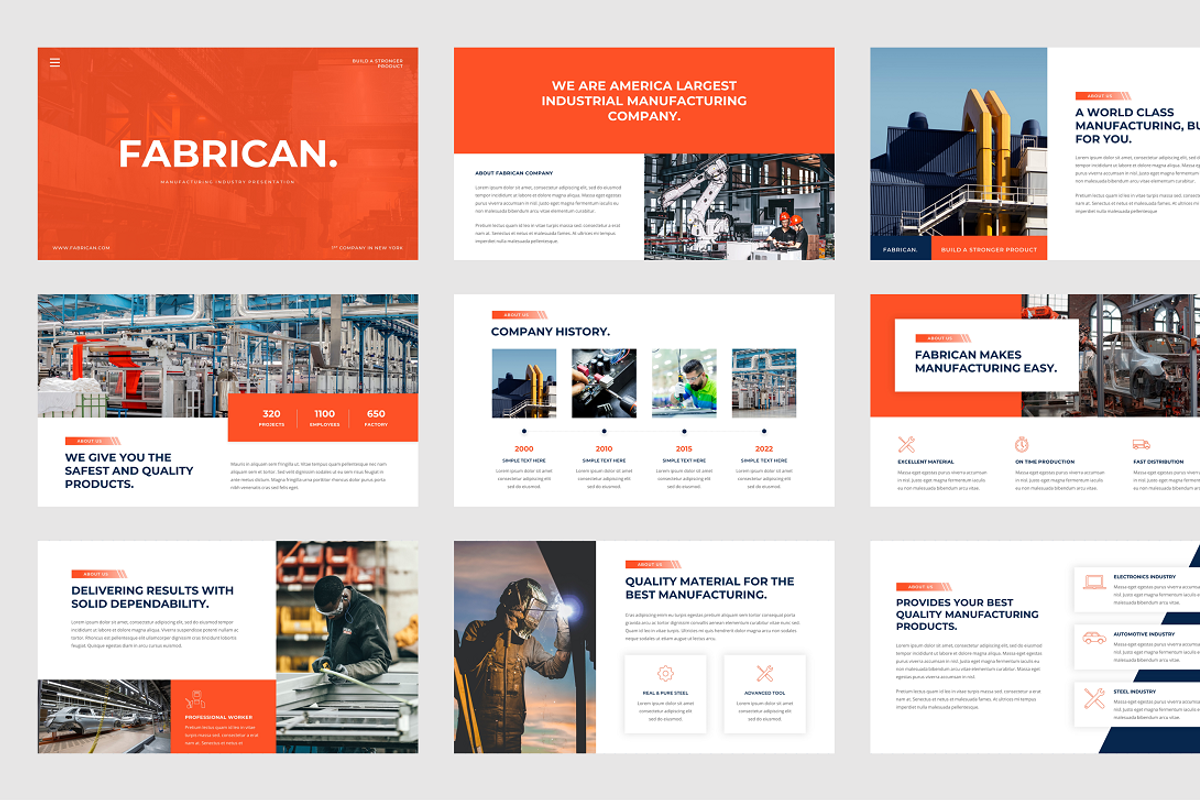Click the navy 'FABRICAN.' label under building photo
This screenshot has height=800, width=1200.
click(900, 248)
